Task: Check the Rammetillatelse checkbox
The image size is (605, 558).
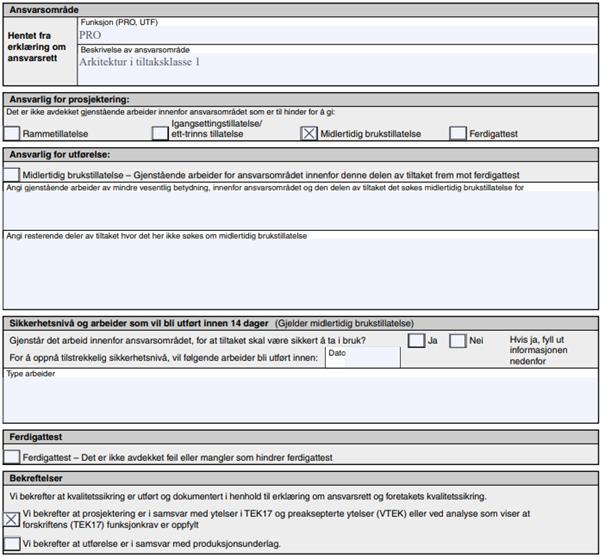Action: [12, 133]
